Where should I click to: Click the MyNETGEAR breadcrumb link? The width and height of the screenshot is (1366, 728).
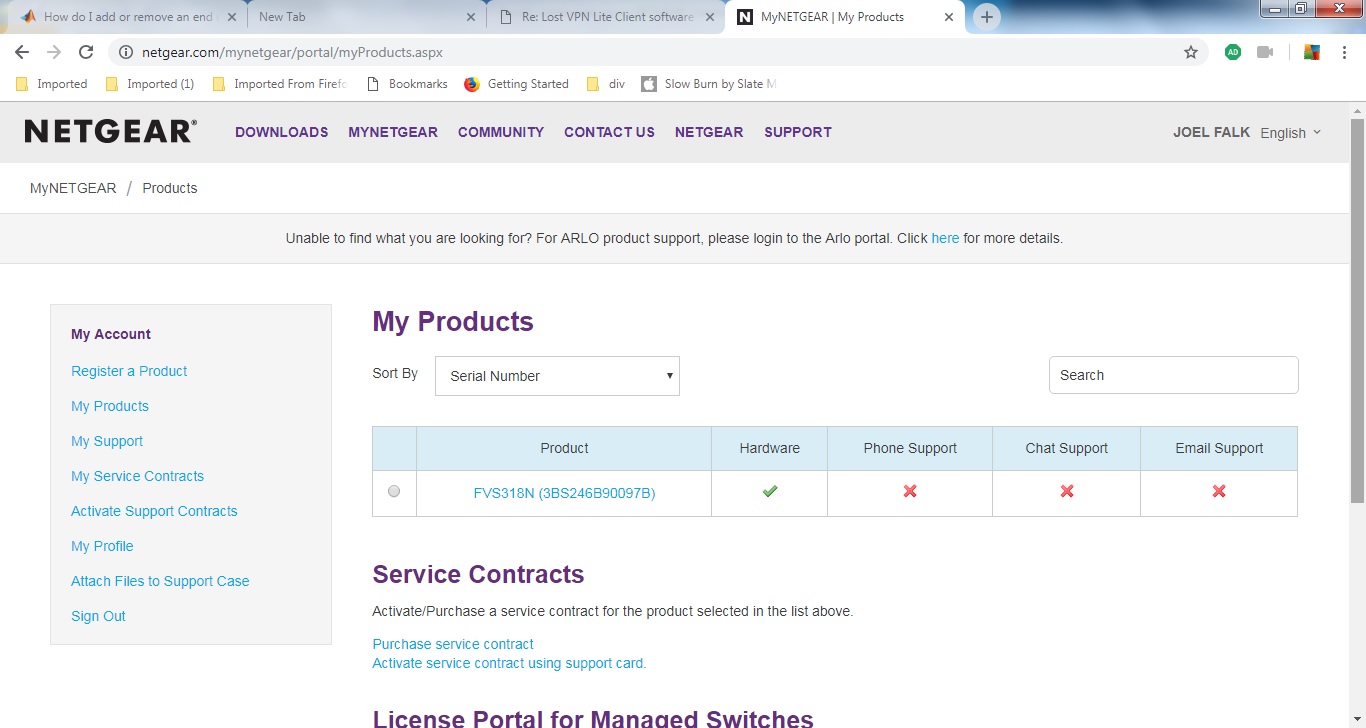(x=73, y=188)
